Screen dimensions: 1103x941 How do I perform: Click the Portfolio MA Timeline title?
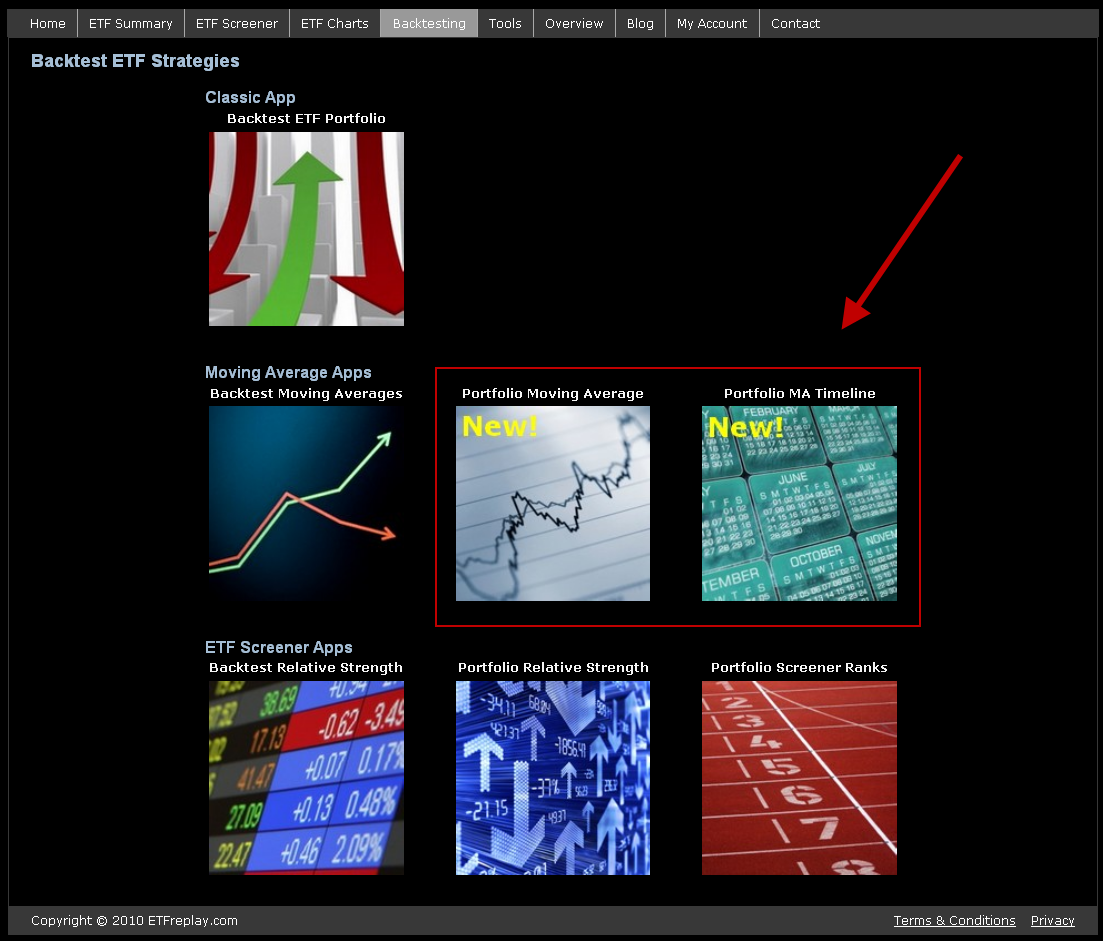click(800, 393)
